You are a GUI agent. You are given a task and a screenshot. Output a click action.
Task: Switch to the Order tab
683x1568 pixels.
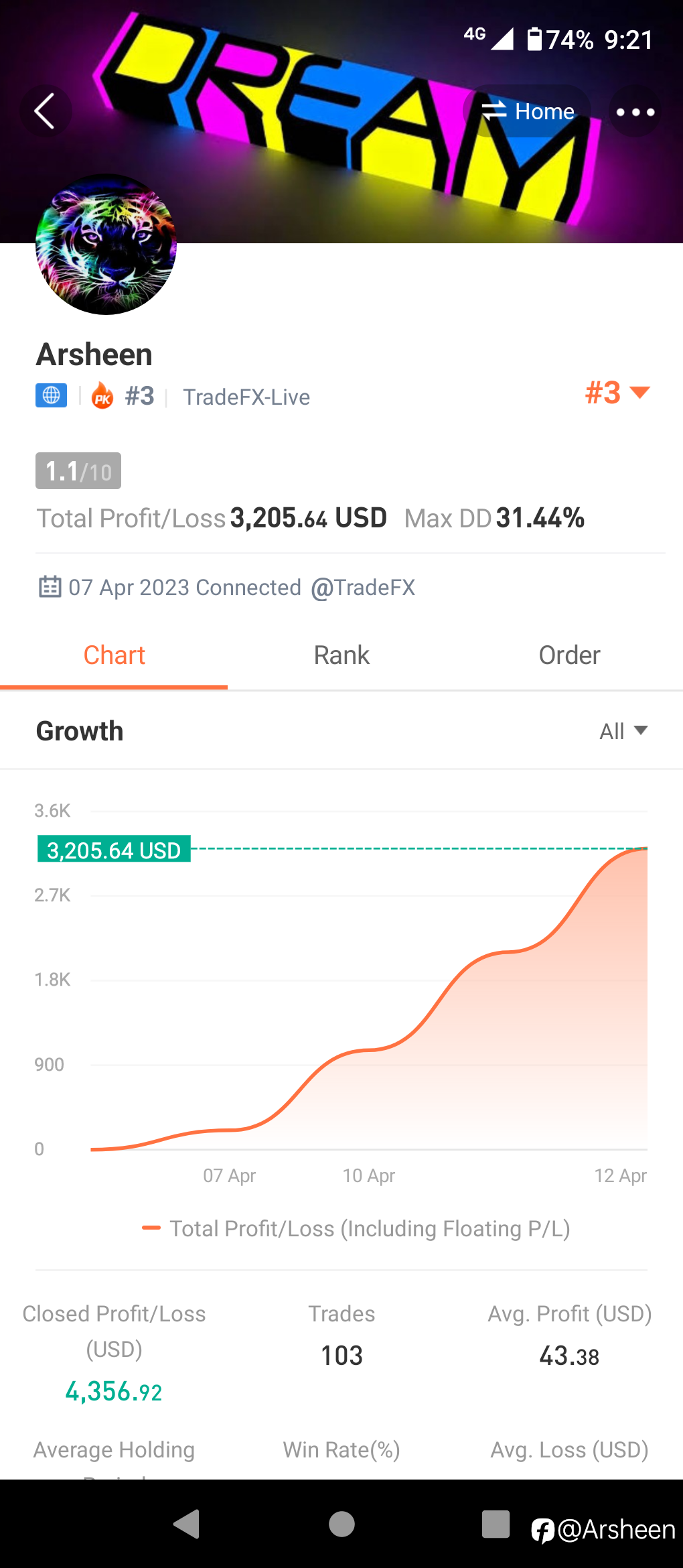coord(569,655)
